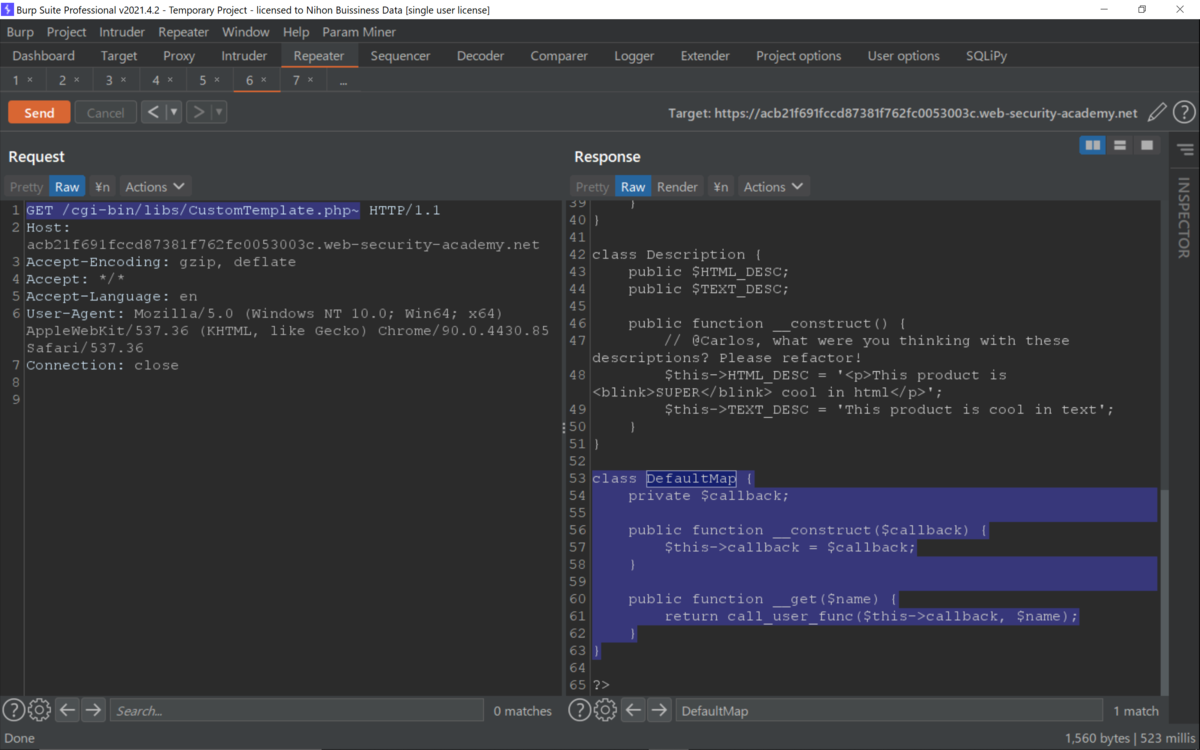Close Repeater tab 6
Screen dimensions: 1200x750
[264, 80]
